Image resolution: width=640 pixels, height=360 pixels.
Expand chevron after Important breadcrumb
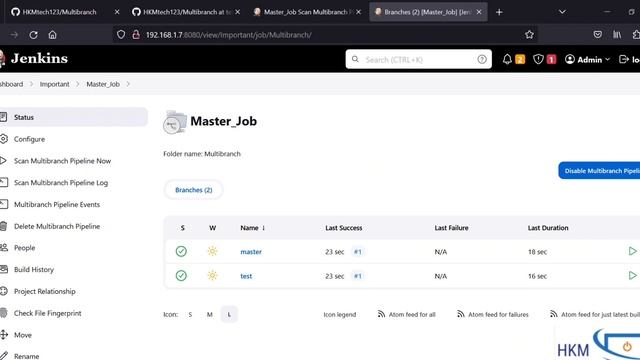click(x=78, y=84)
